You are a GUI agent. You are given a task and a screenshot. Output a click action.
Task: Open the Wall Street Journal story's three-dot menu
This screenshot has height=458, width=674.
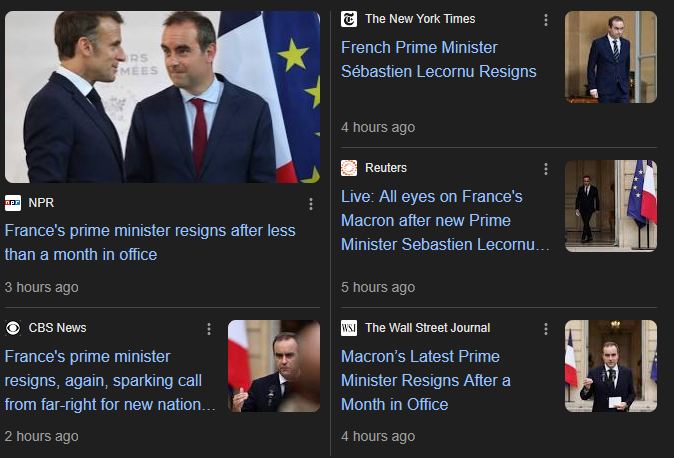pos(545,329)
